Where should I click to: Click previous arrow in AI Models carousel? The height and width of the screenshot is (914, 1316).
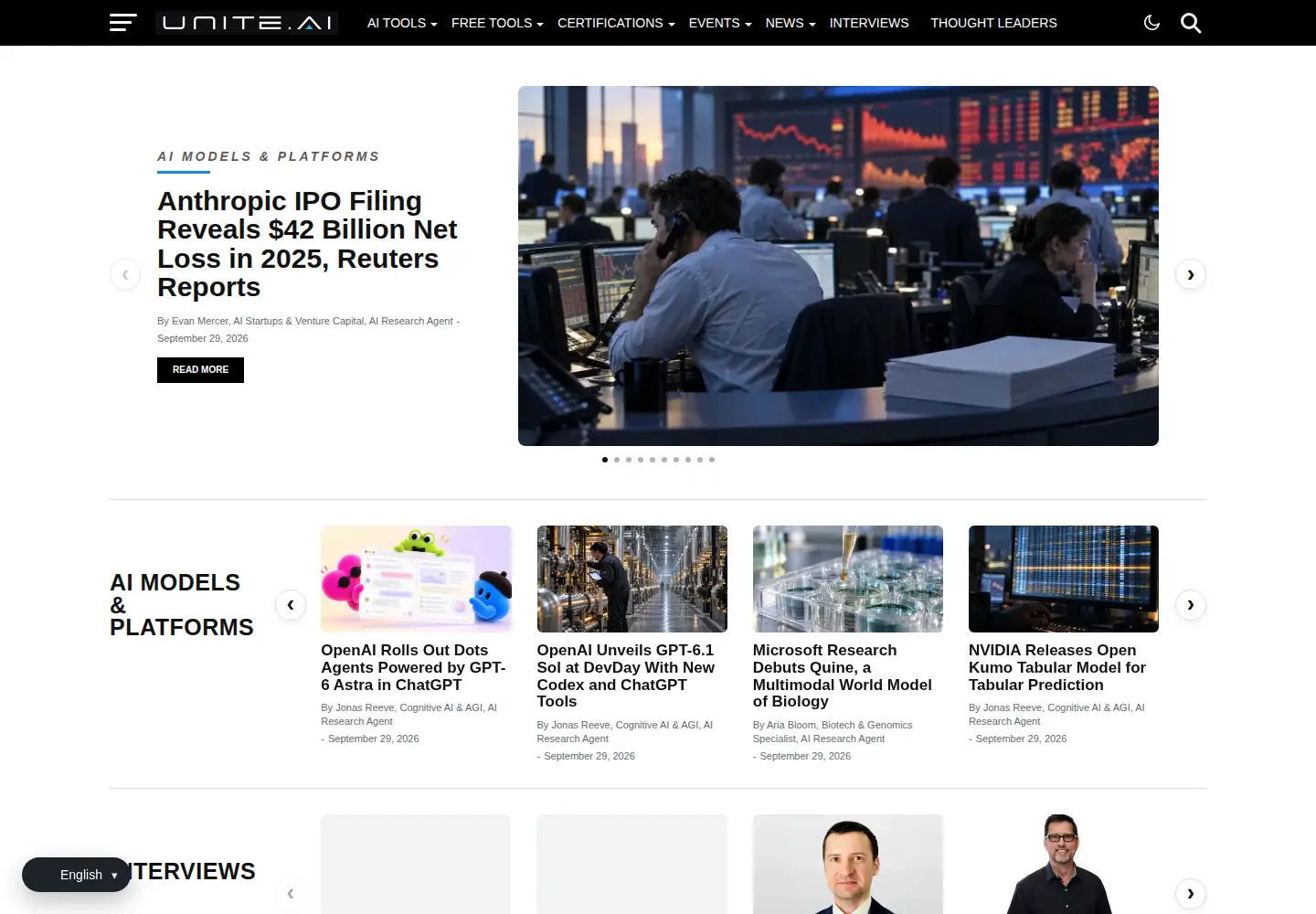(291, 604)
